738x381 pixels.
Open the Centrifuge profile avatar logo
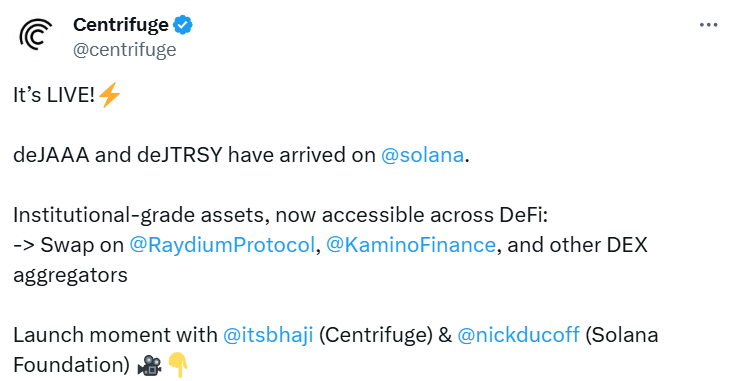tap(36, 35)
